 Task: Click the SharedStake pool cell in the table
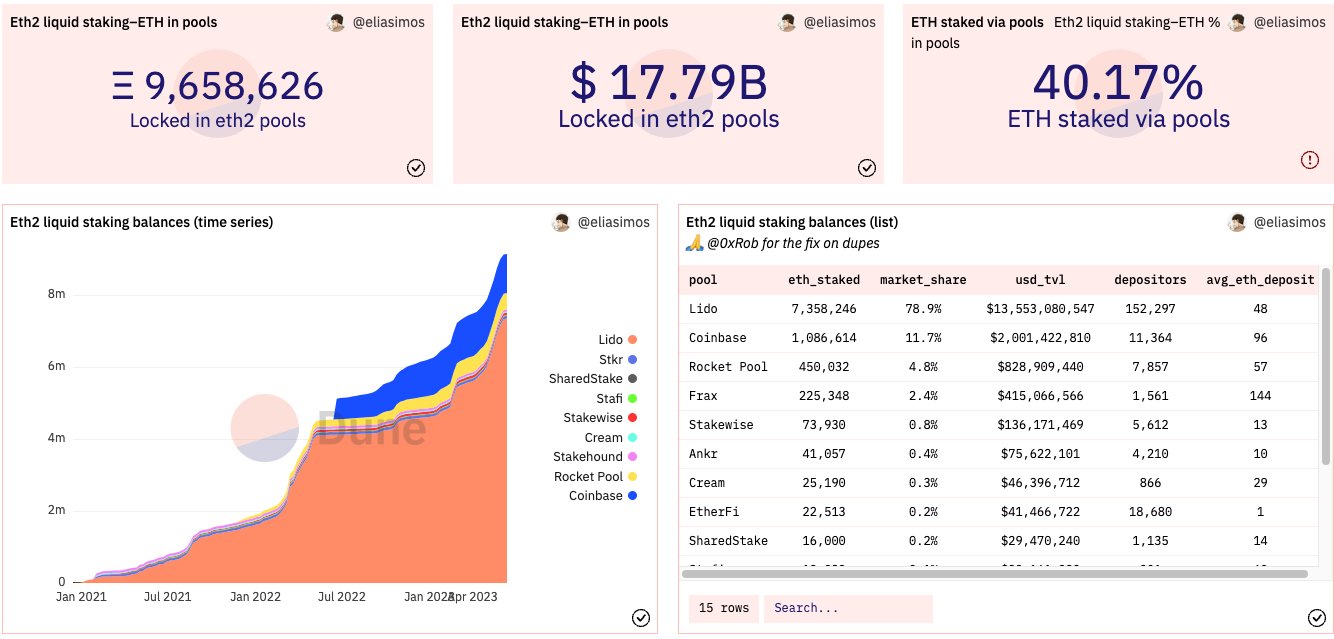[x=728, y=541]
